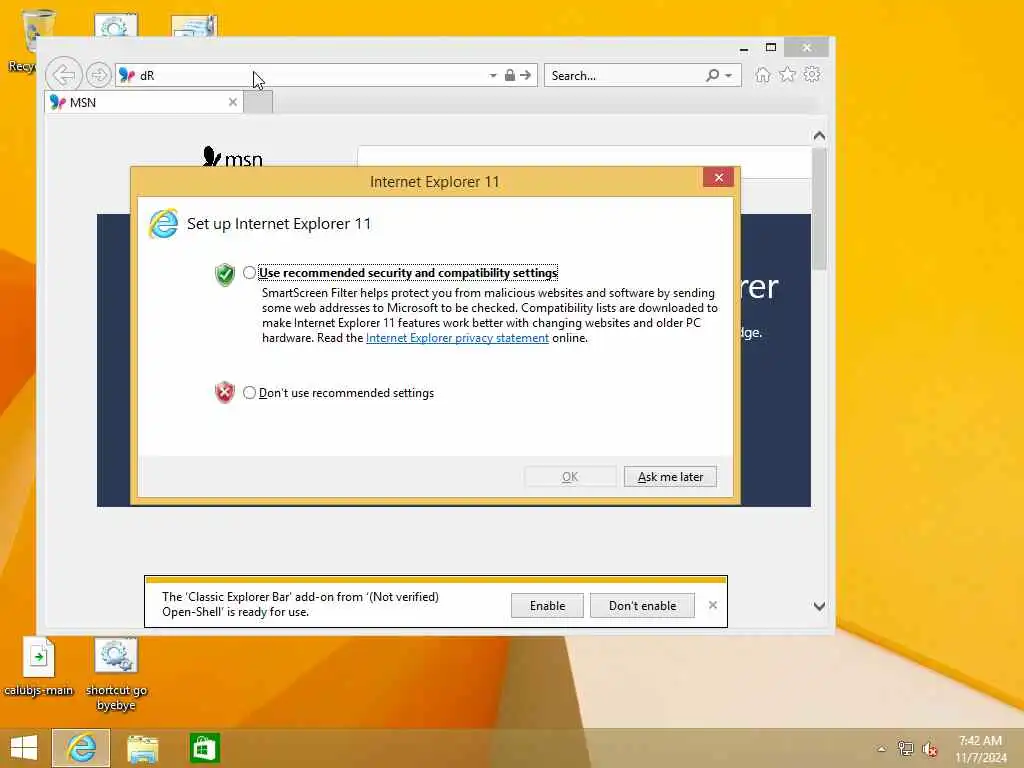
Task: Click the green shield recommended icon
Action: coord(225,274)
